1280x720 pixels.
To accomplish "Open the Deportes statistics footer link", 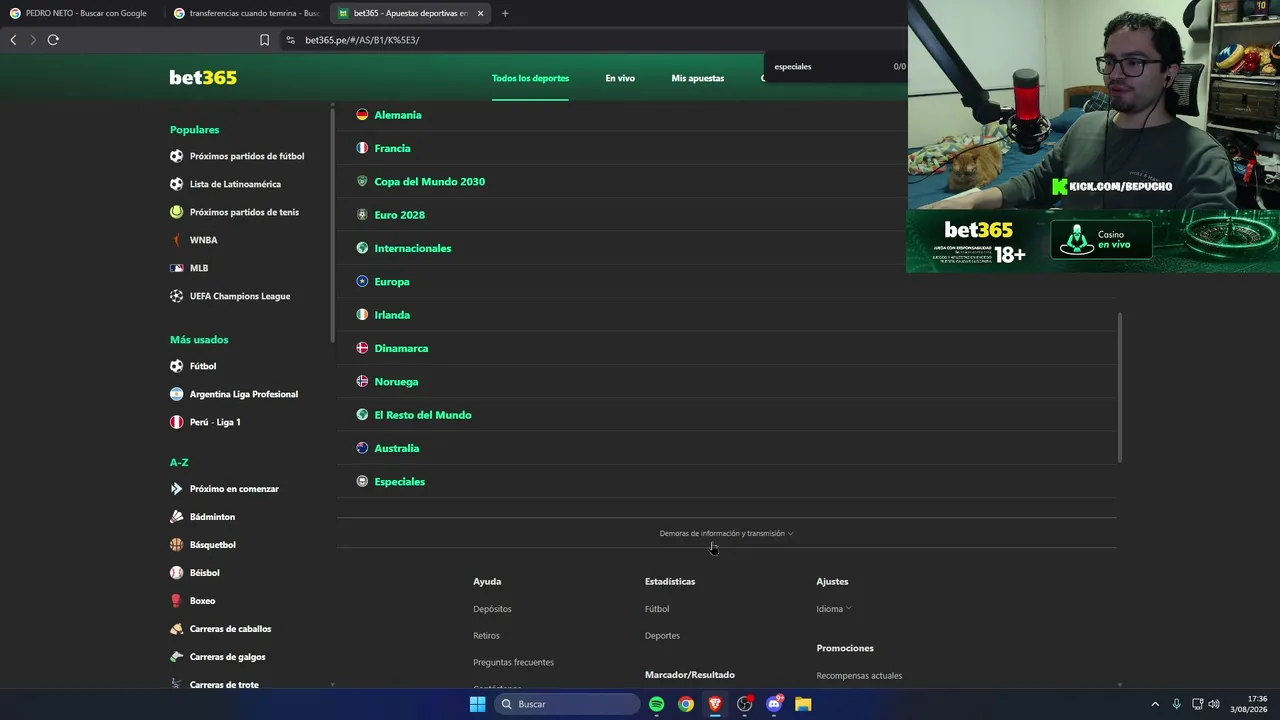I will click(662, 636).
